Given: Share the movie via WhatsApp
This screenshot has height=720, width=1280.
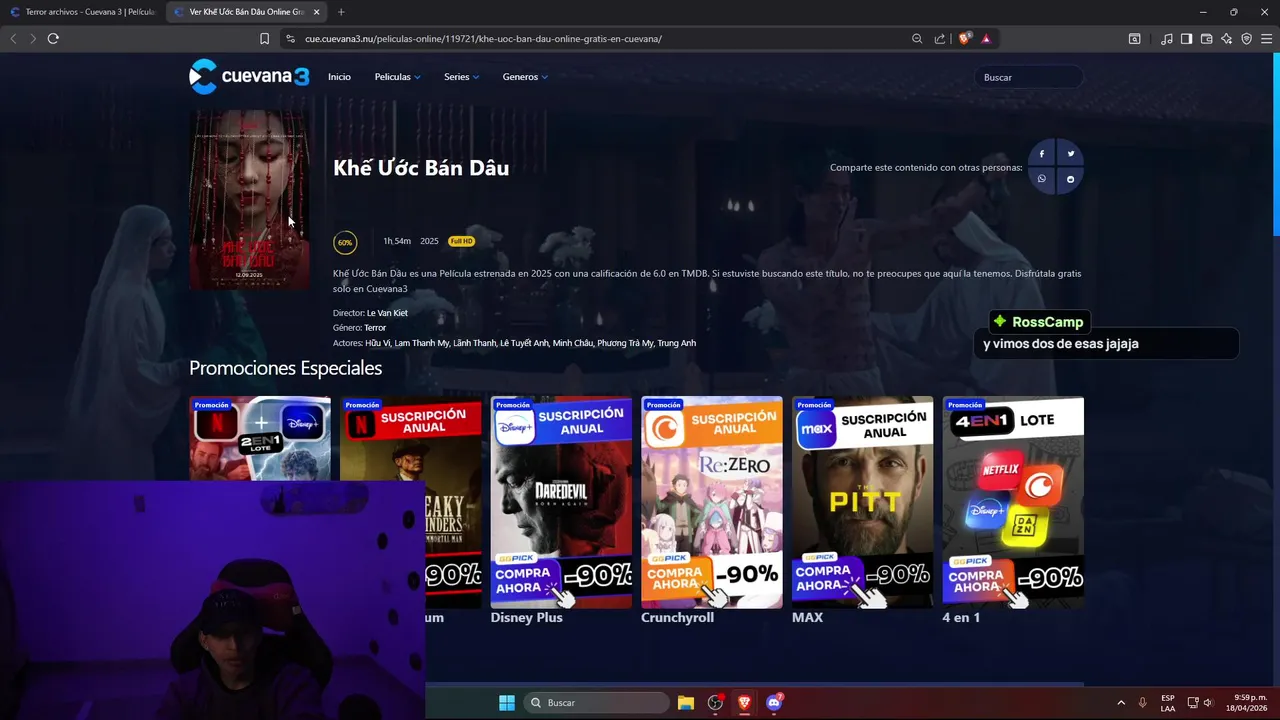Looking at the screenshot, I should 1041,179.
